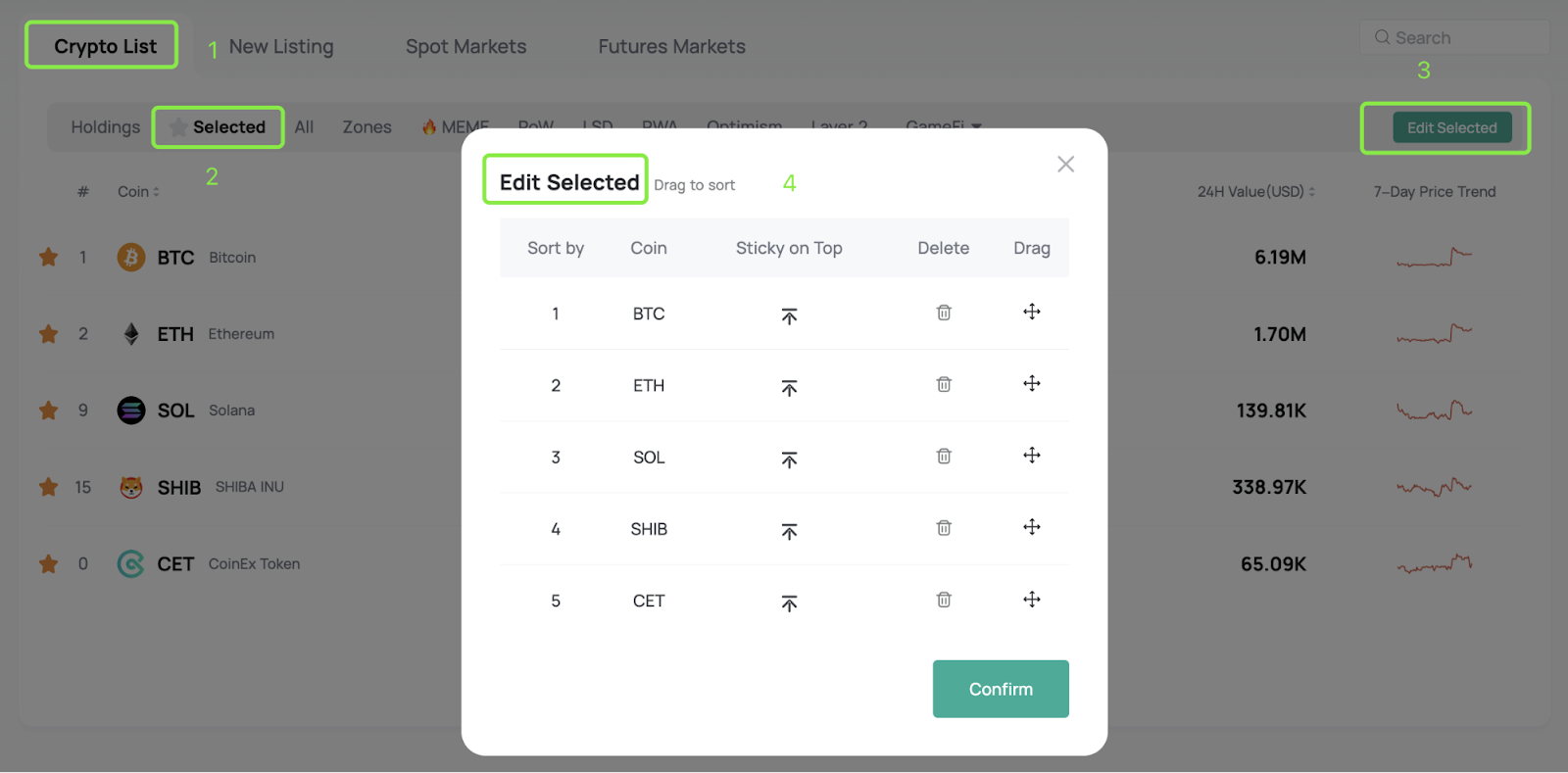Click the drag handle for SOL
Image resolution: width=1568 pixels, height=773 pixels.
tap(1032, 456)
